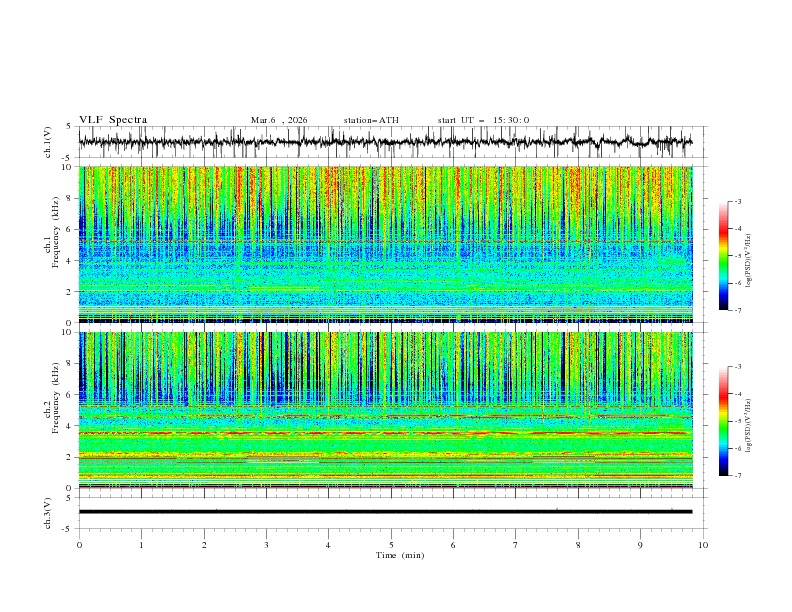Viewport: 792px width, 612px height.
Task: Click the 'start UT = 15:30:0' text
Action: [483, 120]
